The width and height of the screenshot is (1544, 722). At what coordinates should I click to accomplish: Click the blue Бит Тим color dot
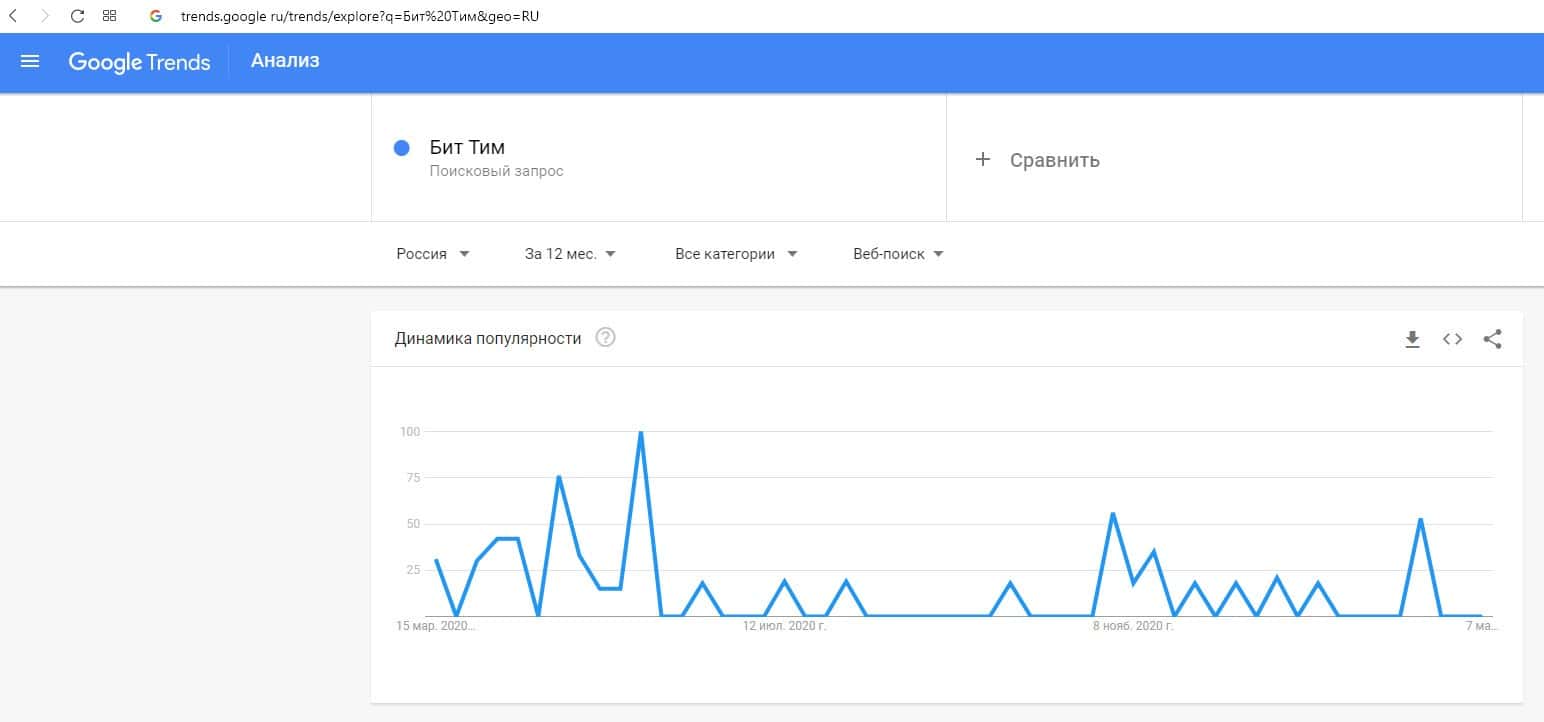pyautogui.click(x=402, y=148)
